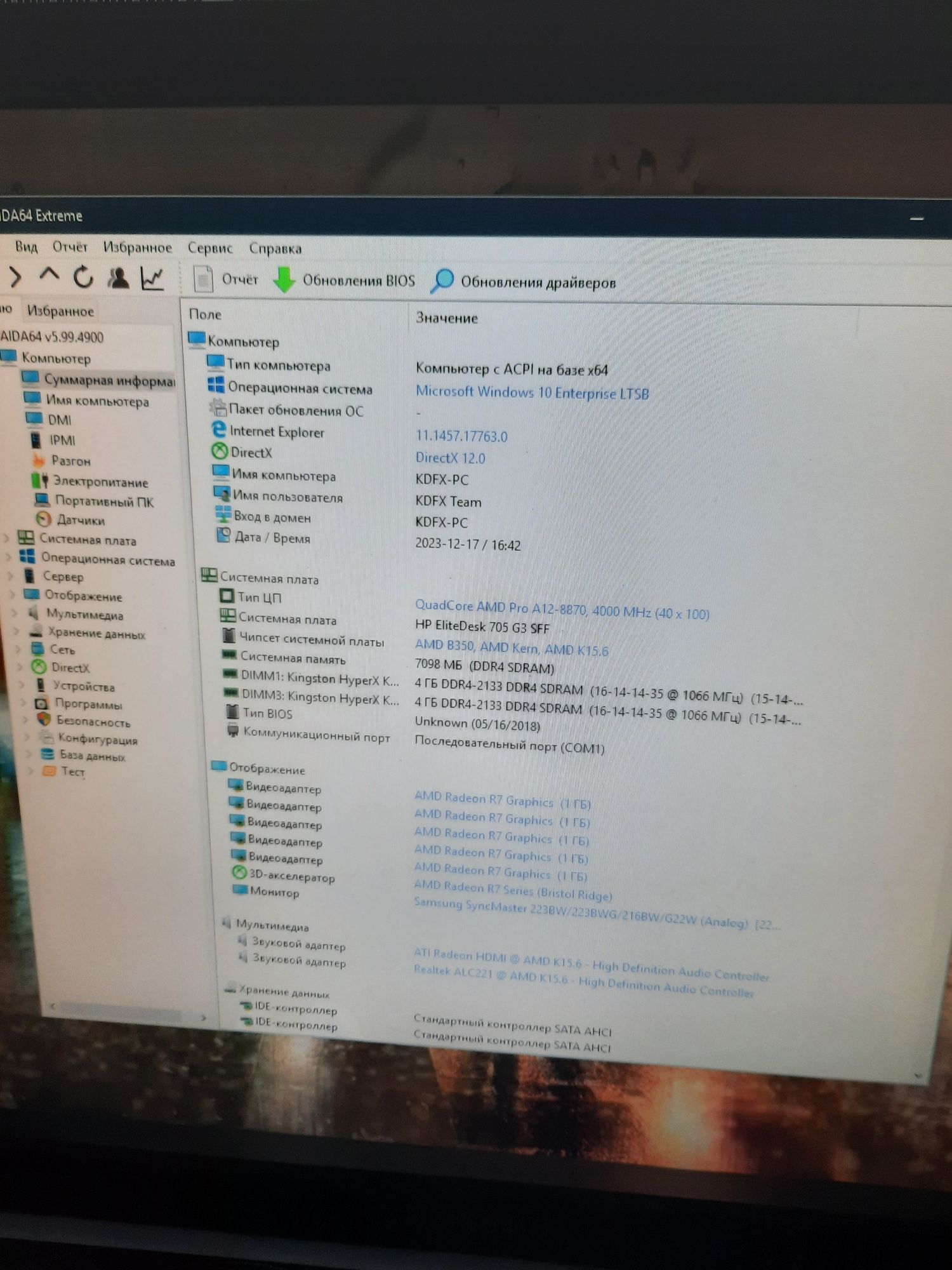Click the 3D-акселератор row icon
This screenshot has width=952, height=1270.
(x=239, y=872)
